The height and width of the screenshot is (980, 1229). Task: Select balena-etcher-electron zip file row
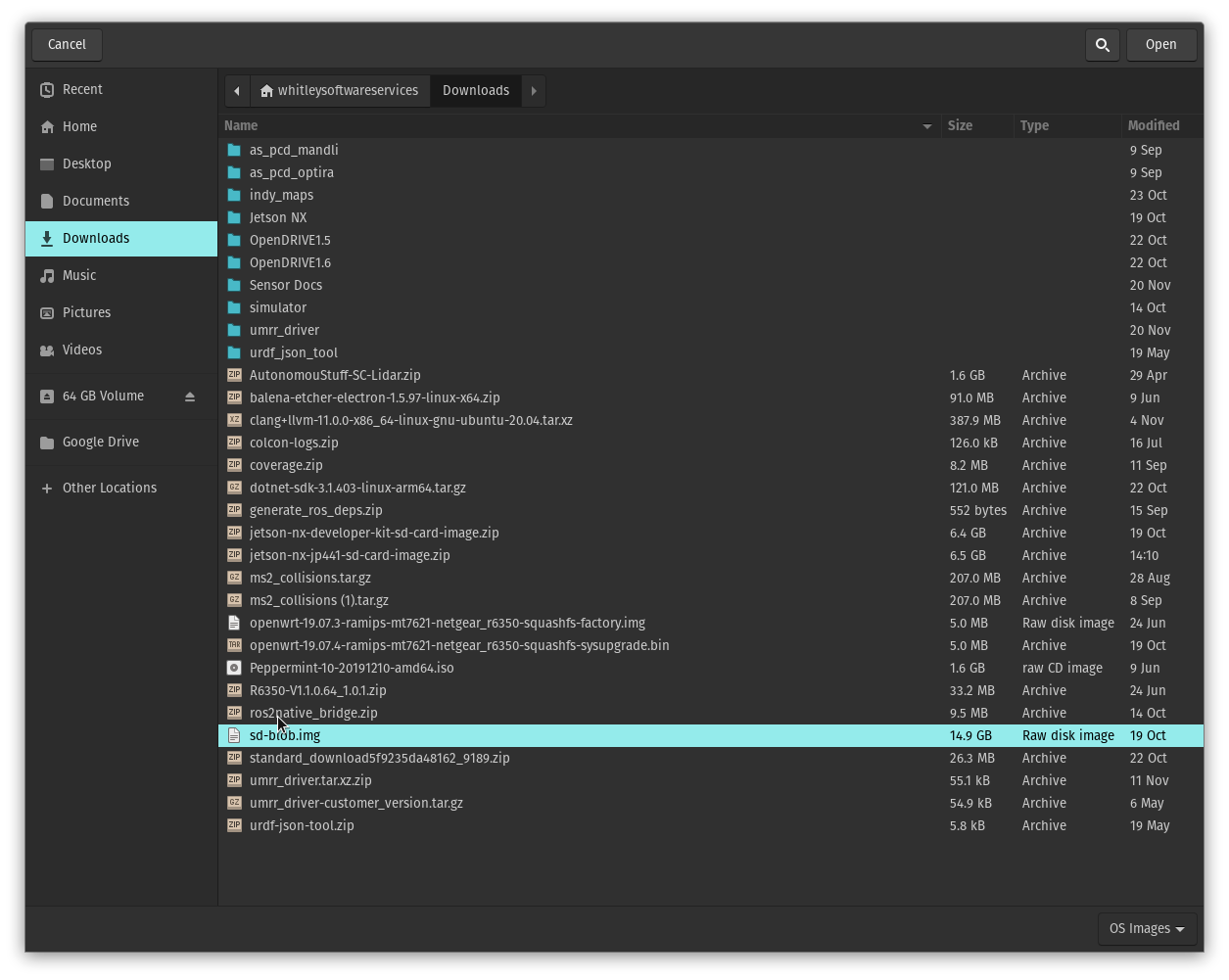[x=711, y=397]
